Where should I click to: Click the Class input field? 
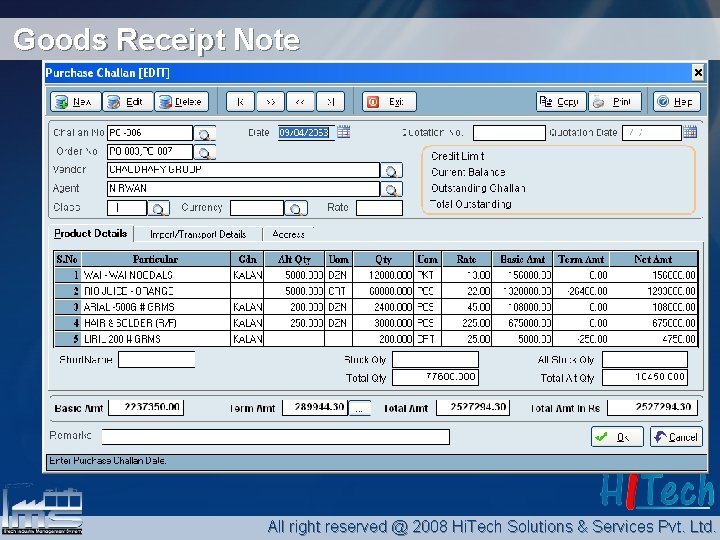click(127, 208)
